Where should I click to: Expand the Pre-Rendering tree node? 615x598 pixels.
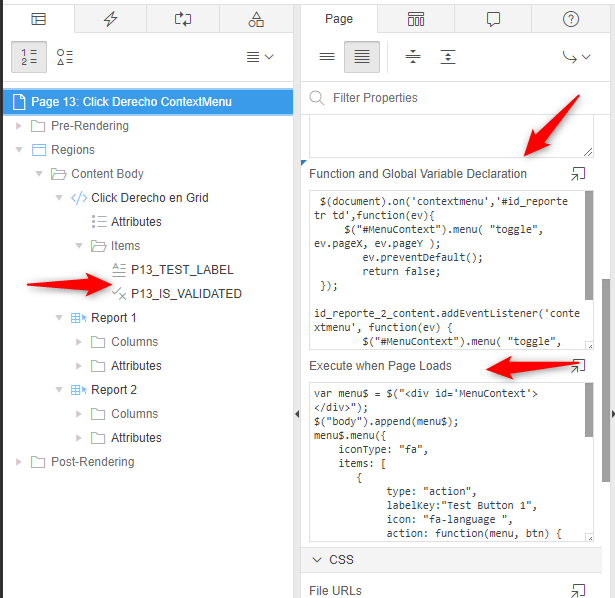pos(18,126)
